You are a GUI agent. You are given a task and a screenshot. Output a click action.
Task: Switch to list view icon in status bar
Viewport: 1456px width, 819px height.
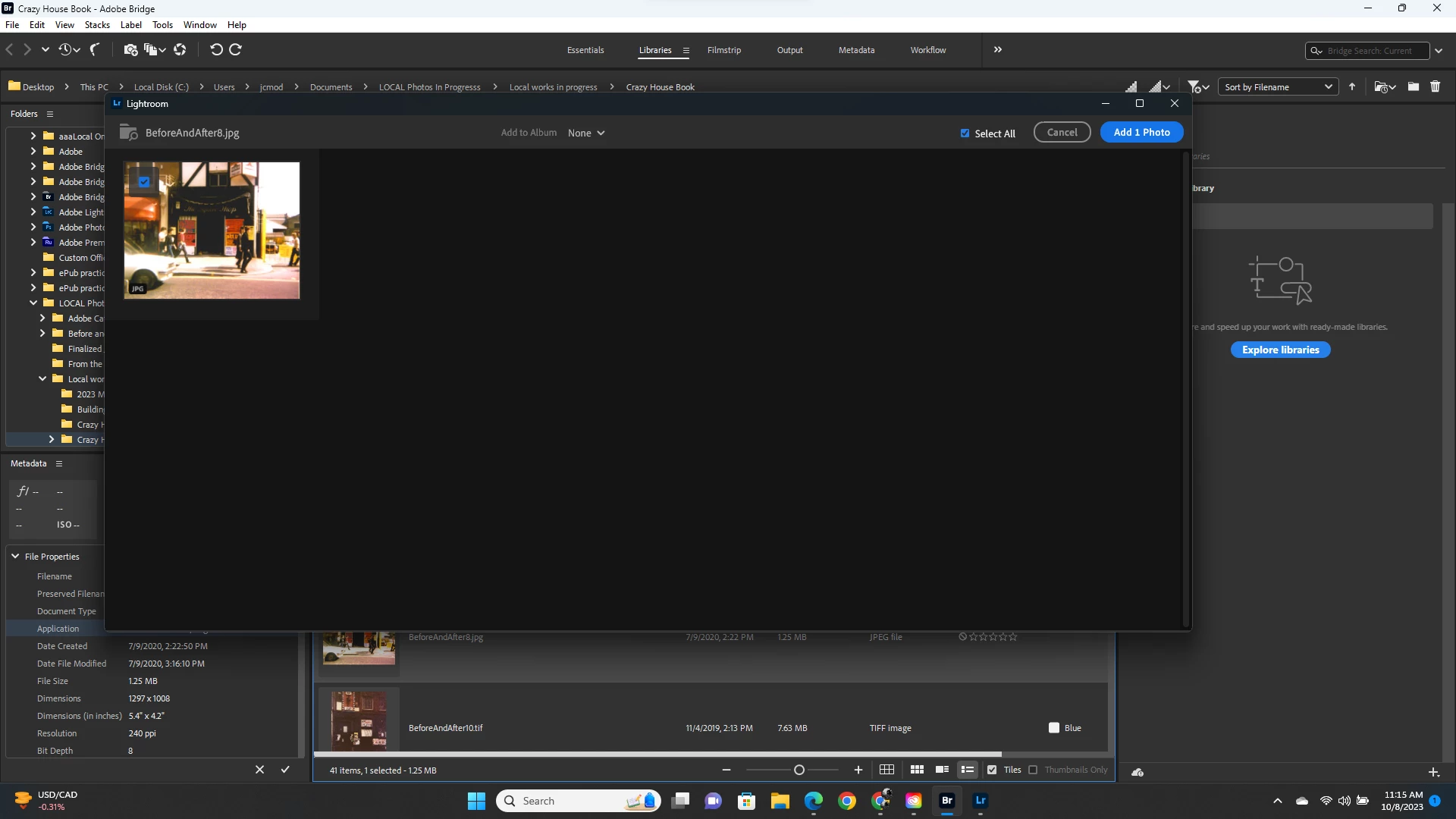(968, 770)
